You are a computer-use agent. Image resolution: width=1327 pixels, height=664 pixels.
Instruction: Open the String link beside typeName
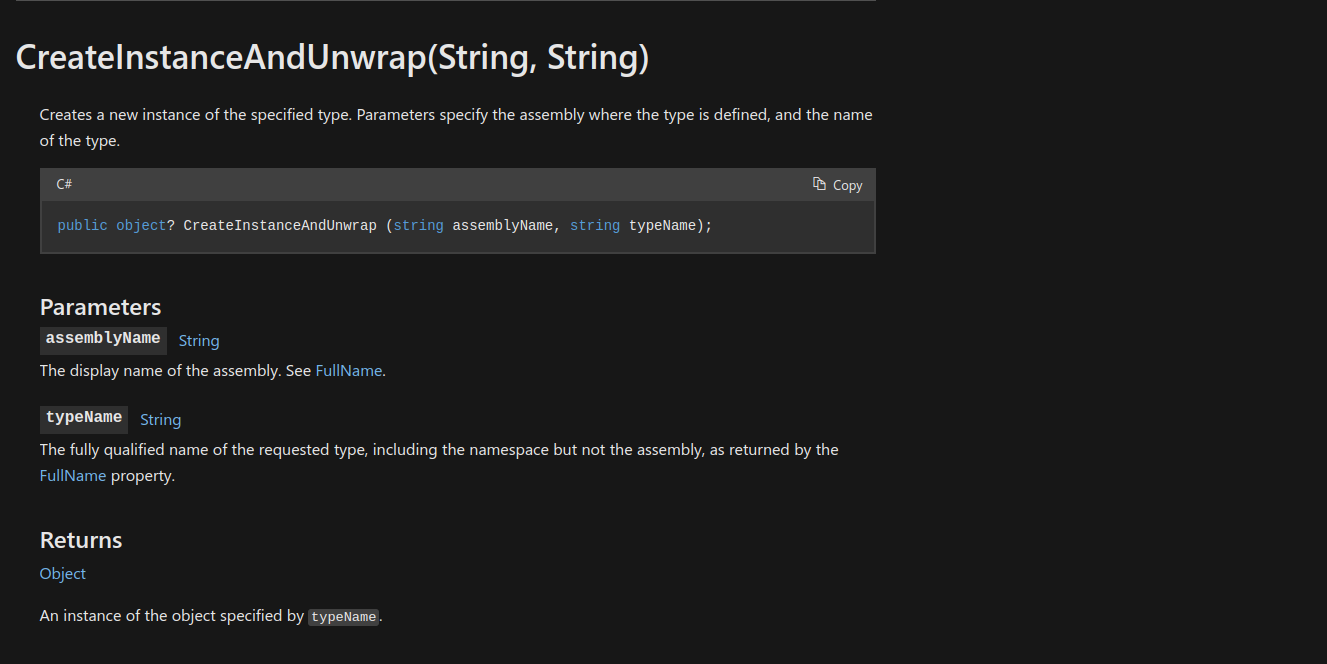pos(160,420)
